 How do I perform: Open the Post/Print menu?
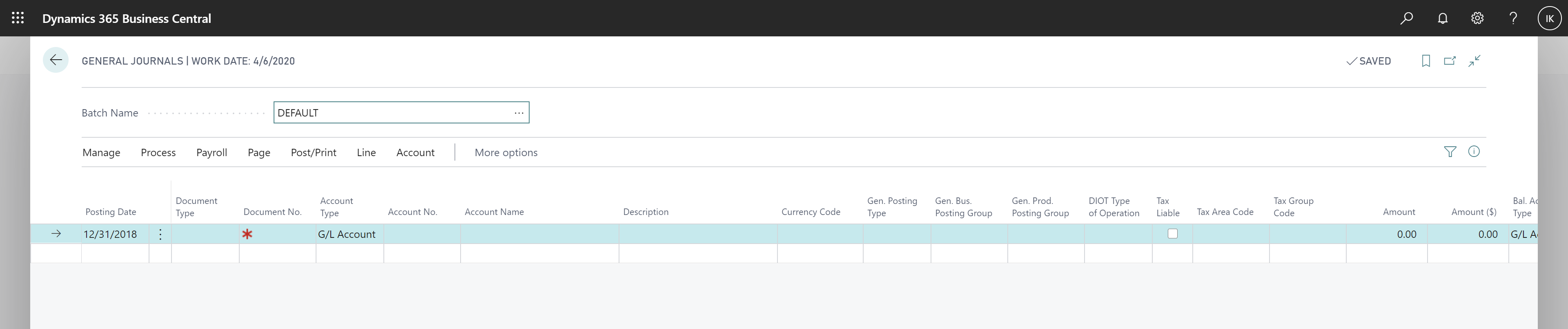coord(314,152)
